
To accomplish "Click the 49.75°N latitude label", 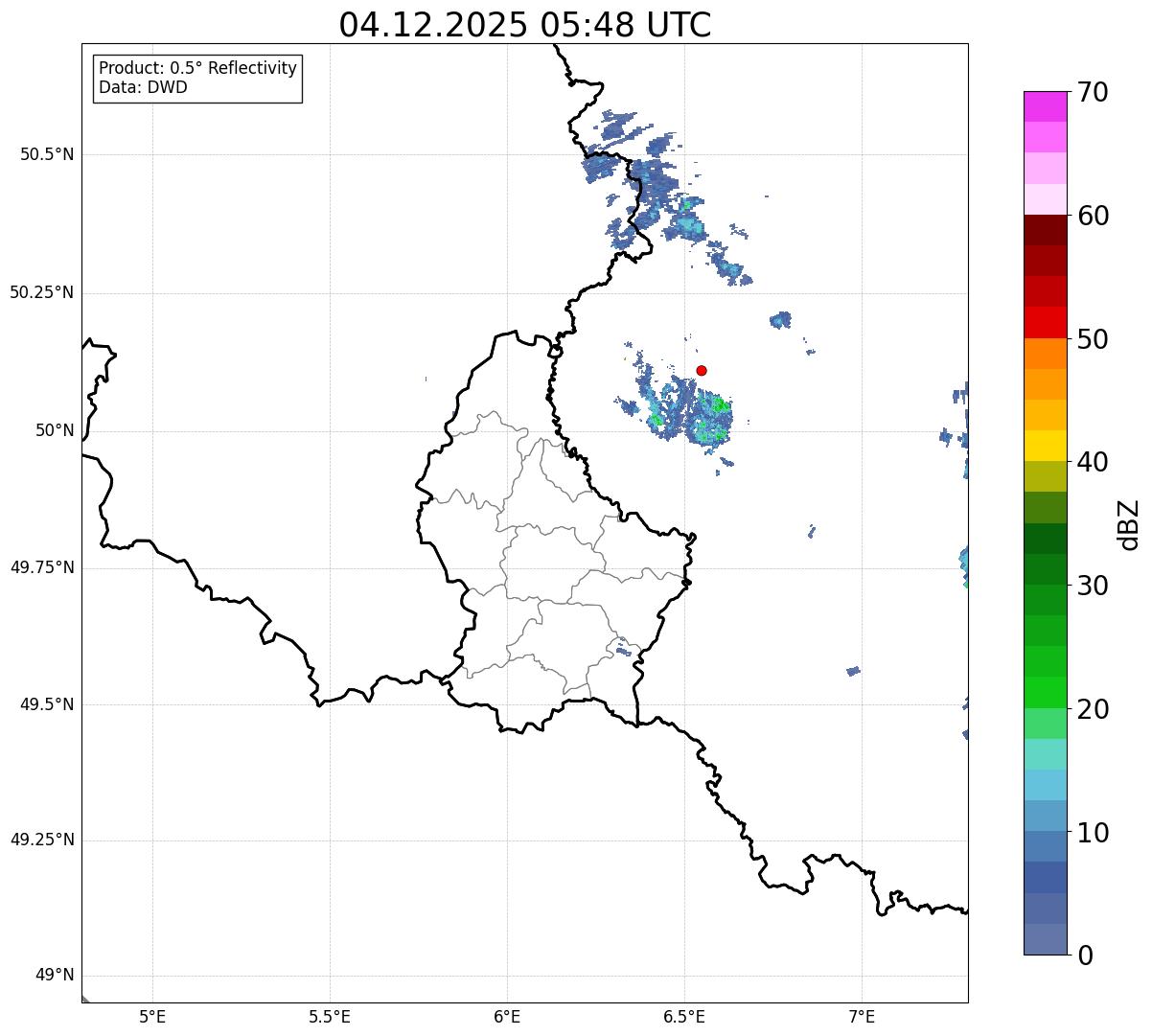I will point(42,567).
